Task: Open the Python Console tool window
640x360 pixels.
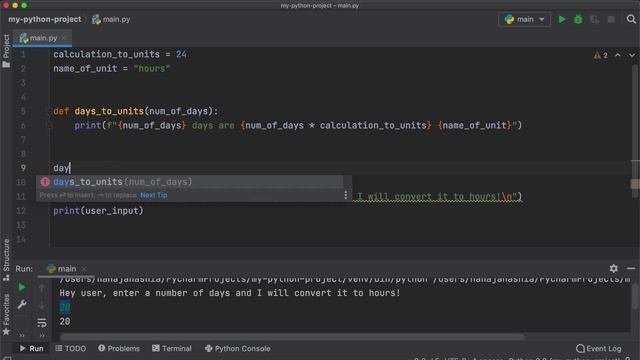Action: [238, 349]
